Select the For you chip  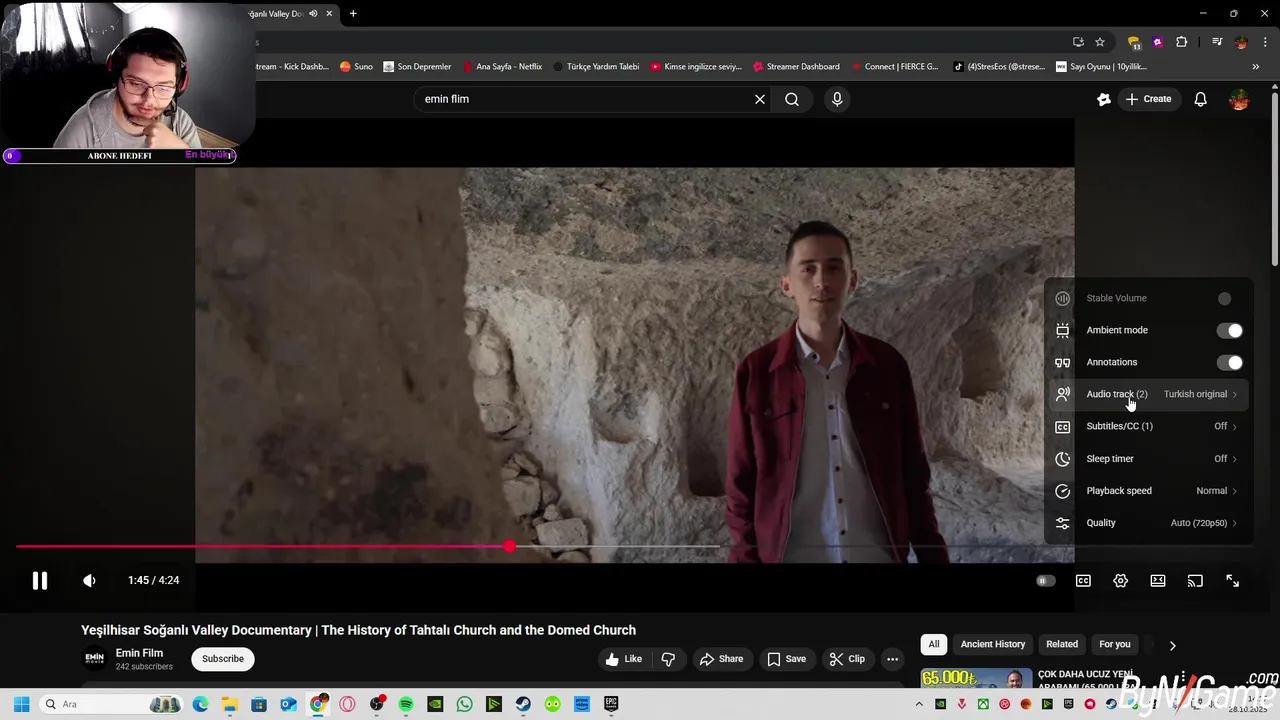click(x=1115, y=645)
